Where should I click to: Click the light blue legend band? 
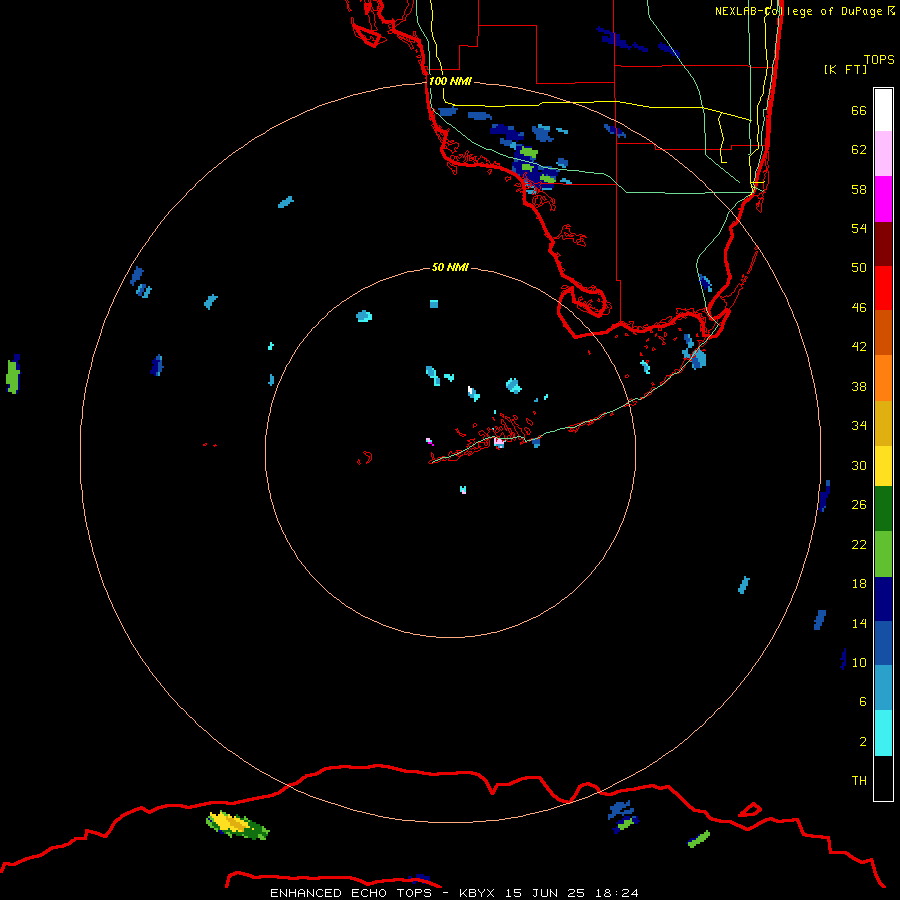point(883,688)
